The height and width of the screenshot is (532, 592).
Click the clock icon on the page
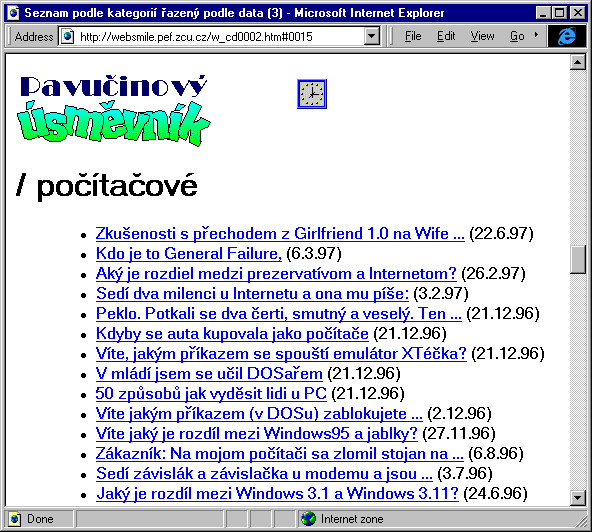tap(312, 94)
